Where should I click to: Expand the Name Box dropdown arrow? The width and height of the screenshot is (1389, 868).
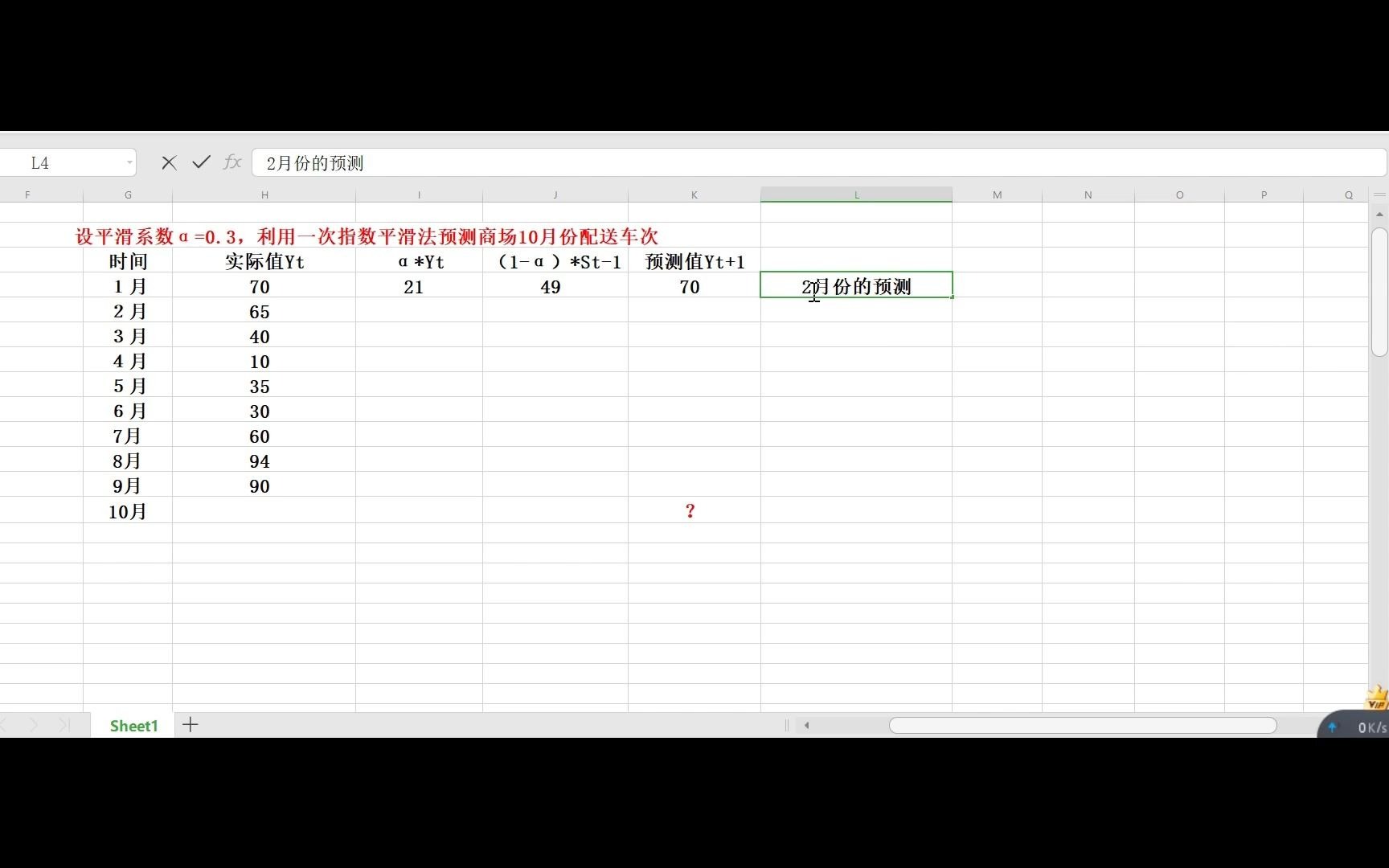(129, 163)
